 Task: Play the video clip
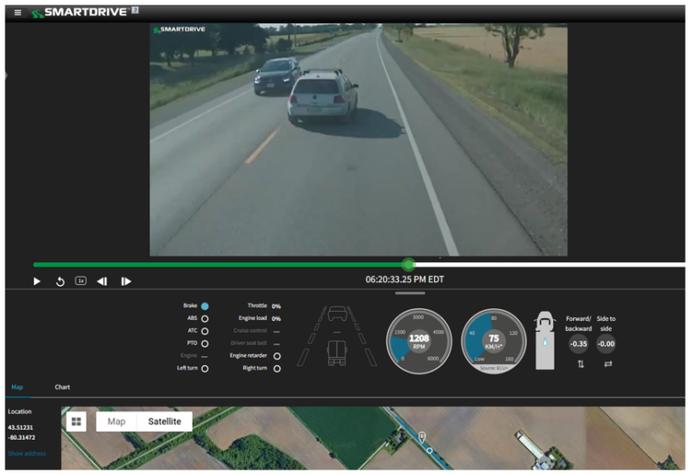click(37, 282)
